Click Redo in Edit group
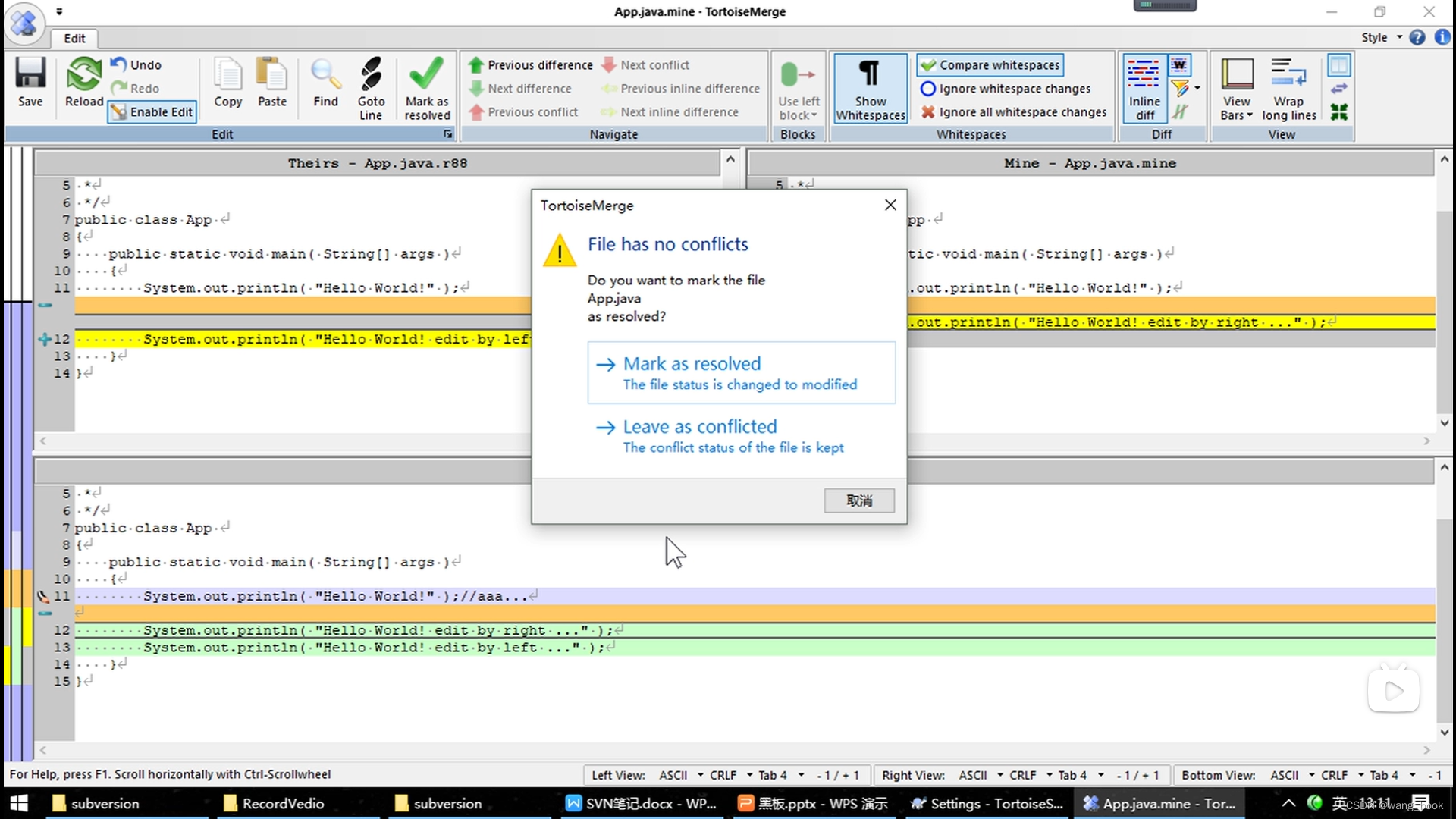The height and width of the screenshot is (819, 1456). [136, 89]
